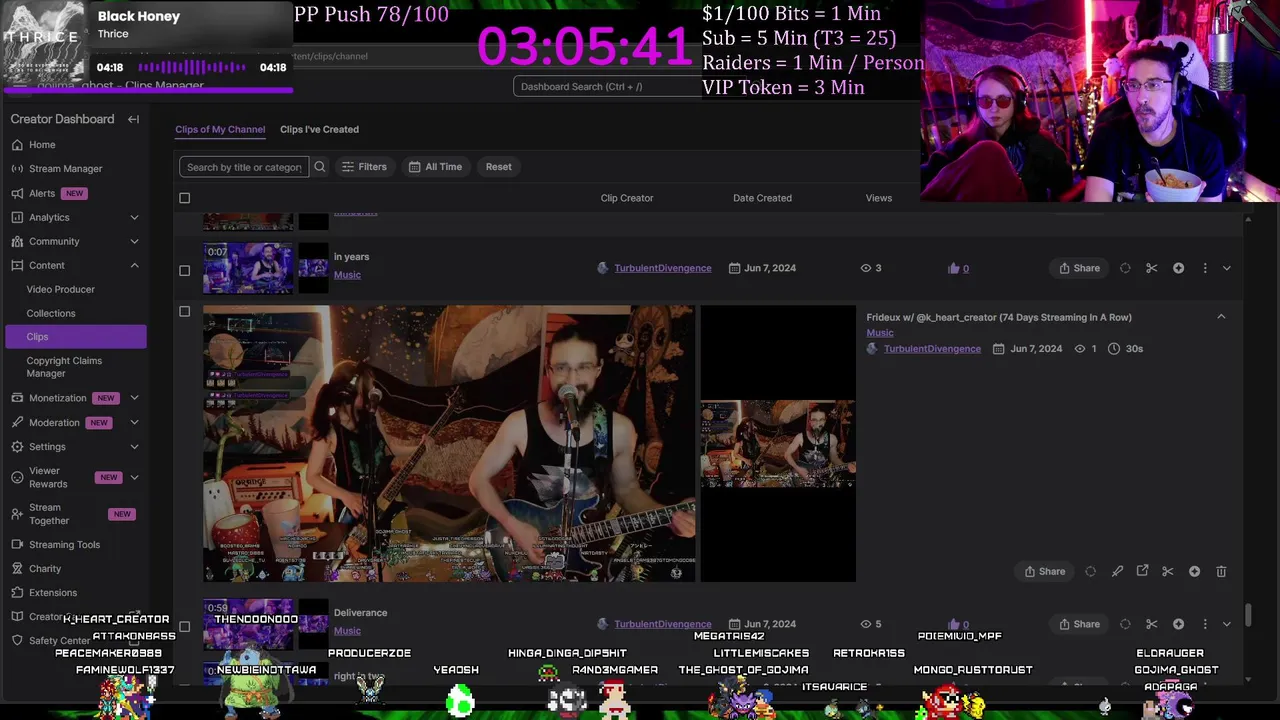The width and height of the screenshot is (1280, 720).
Task: Click the Black Honey song progress bar
Action: 147,89
